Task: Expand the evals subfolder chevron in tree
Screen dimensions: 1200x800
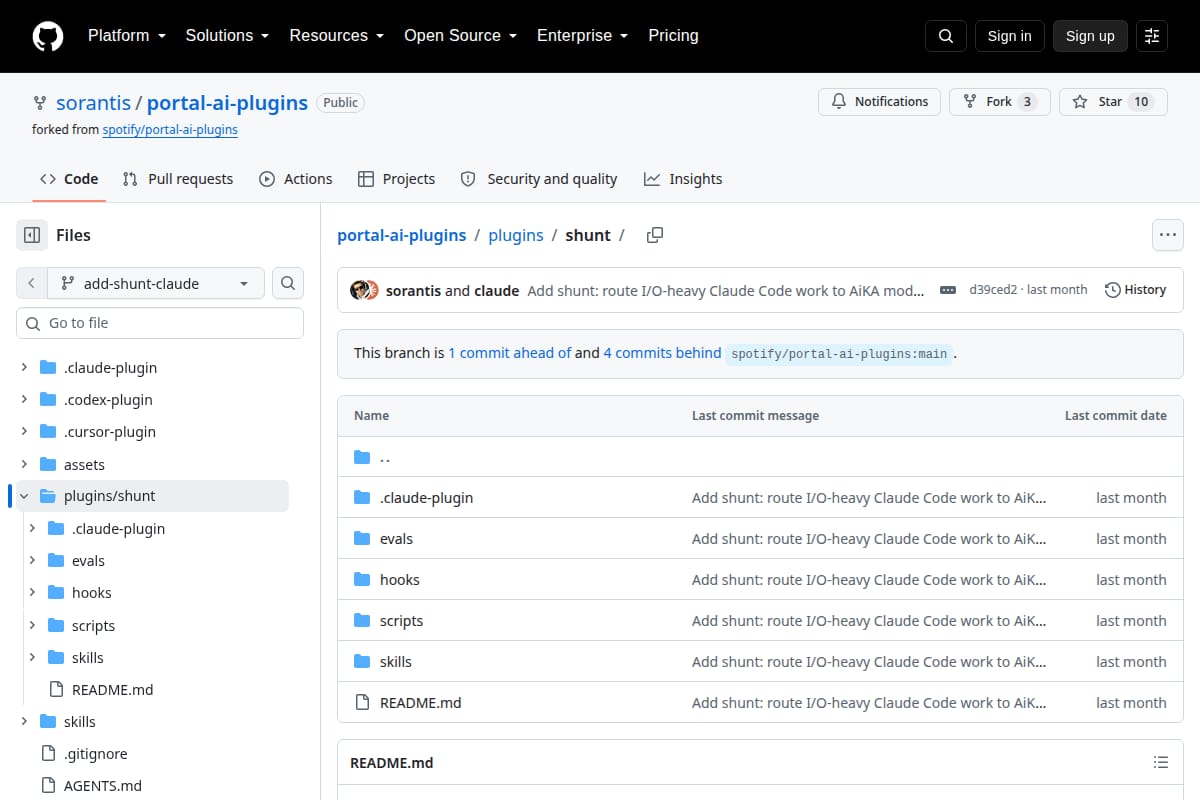Action: [x=32, y=560]
